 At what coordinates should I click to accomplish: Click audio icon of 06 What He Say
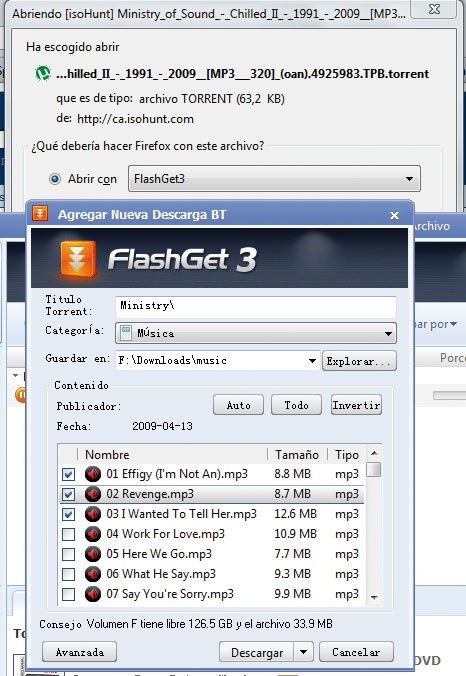(93, 574)
